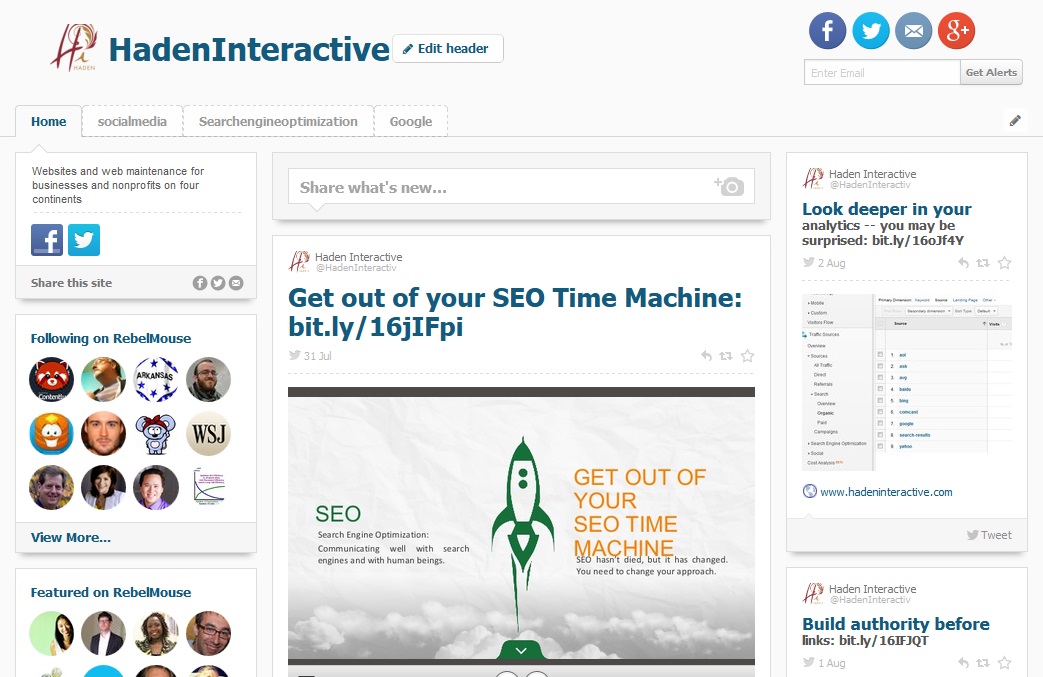The width and height of the screenshot is (1043, 677).
Task: Switch to the socialmedia tab
Action: click(x=132, y=122)
